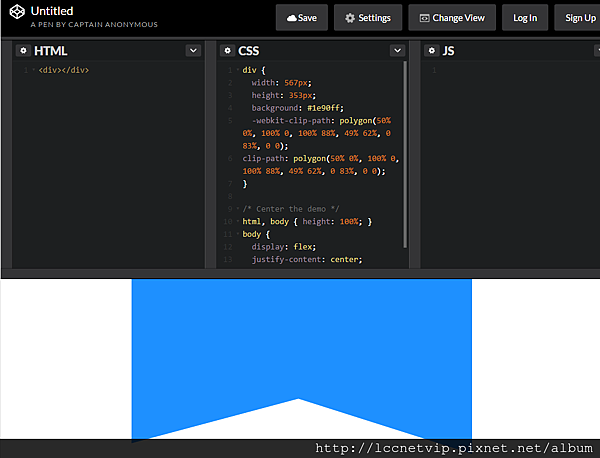Click the Log In button
600x458 pixels.
[x=525, y=18]
